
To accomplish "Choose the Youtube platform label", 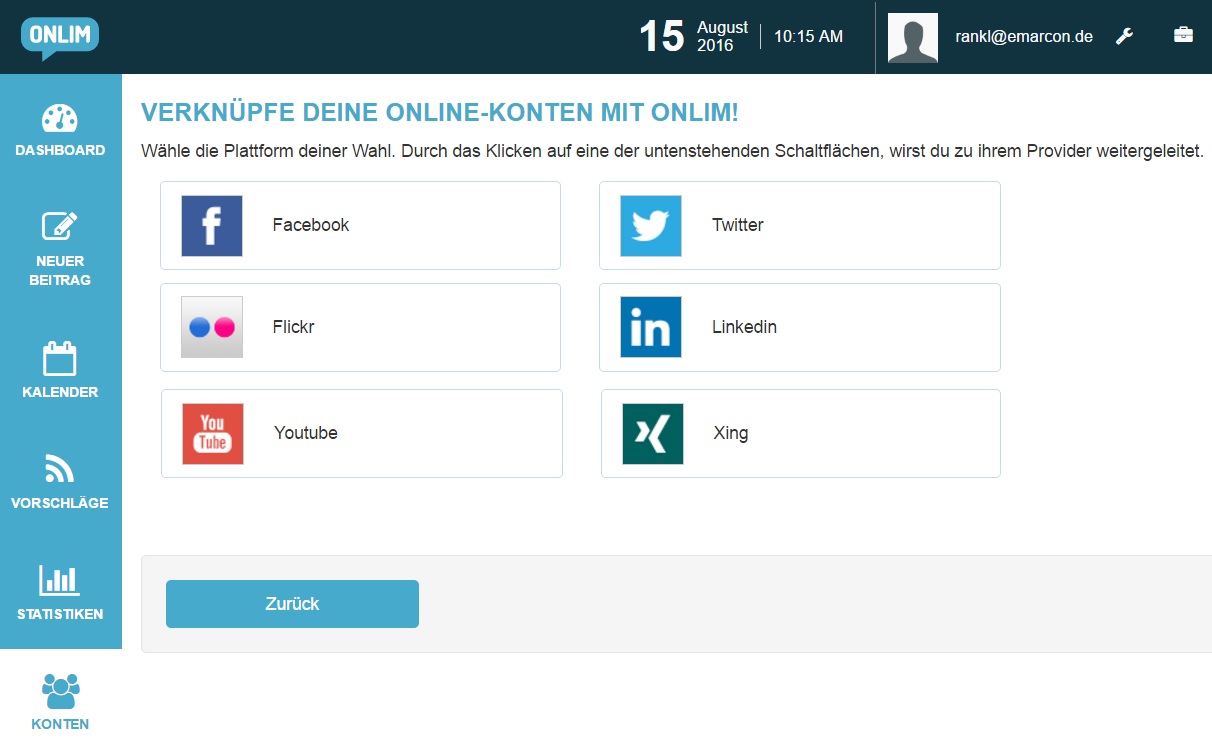I will [306, 433].
